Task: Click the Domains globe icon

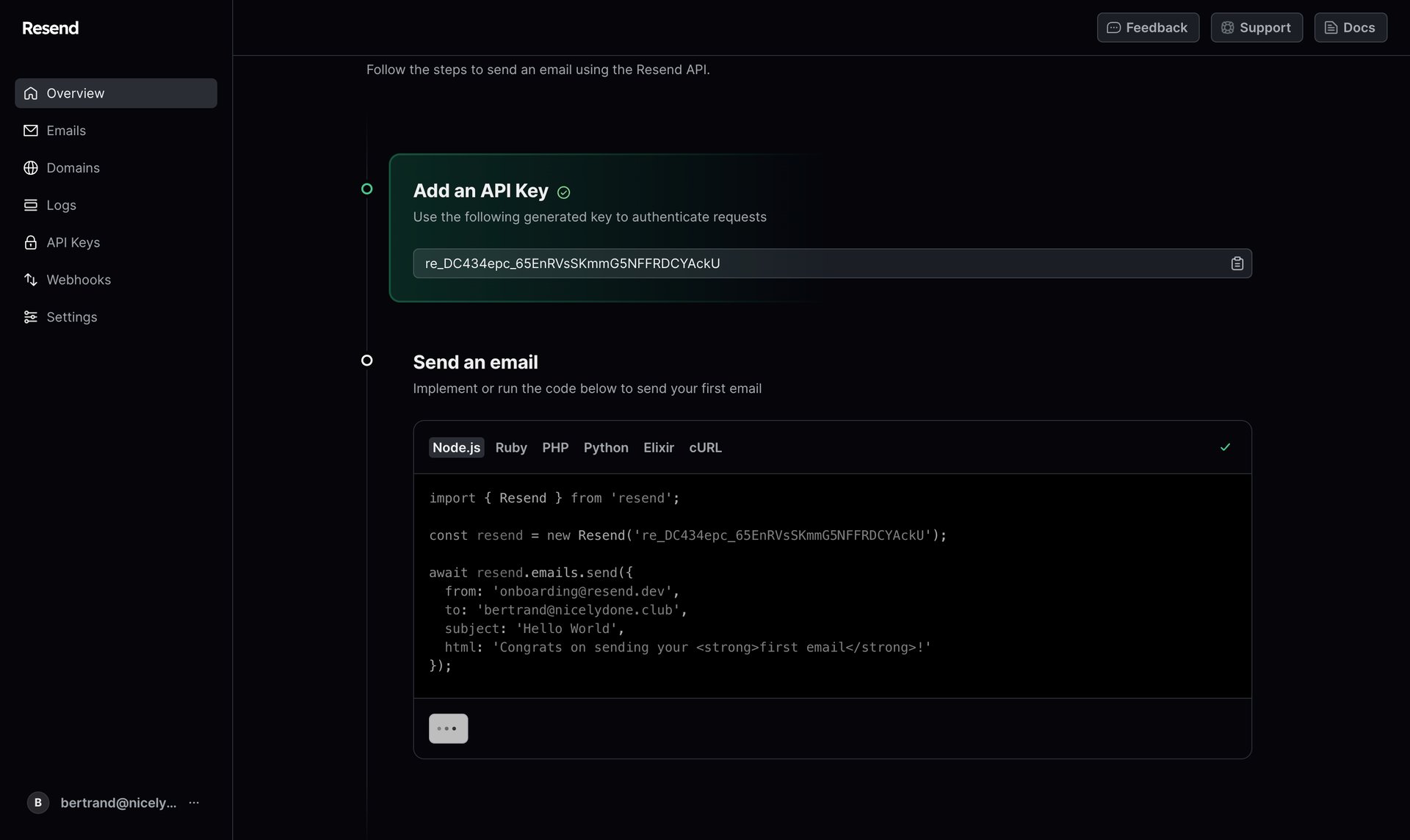Action: 30,167
